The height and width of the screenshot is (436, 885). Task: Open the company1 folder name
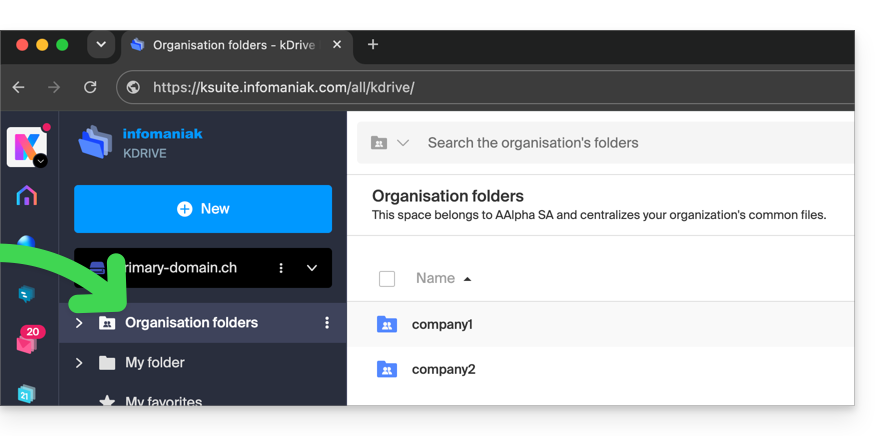pyautogui.click(x=442, y=325)
